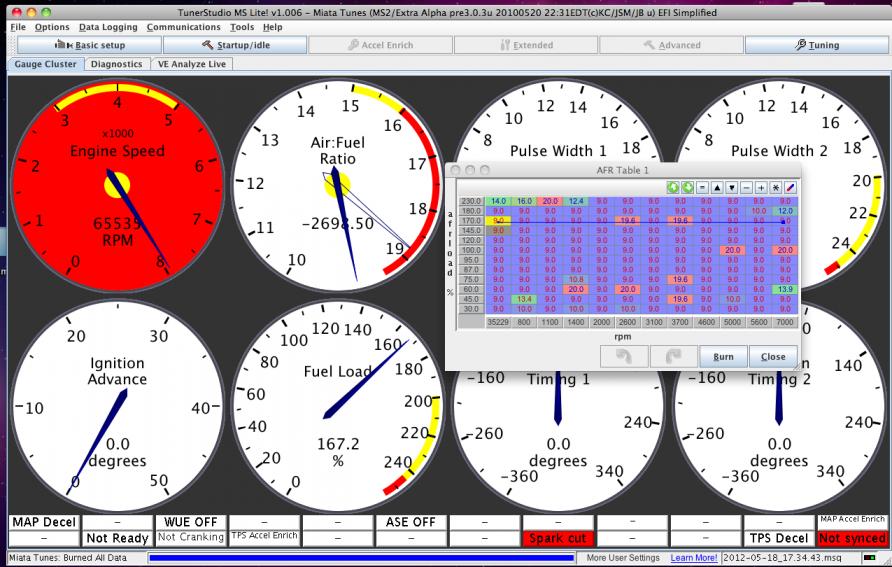
Task: Switch to the VE Analyze Live tab
Action: coord(192,63)
